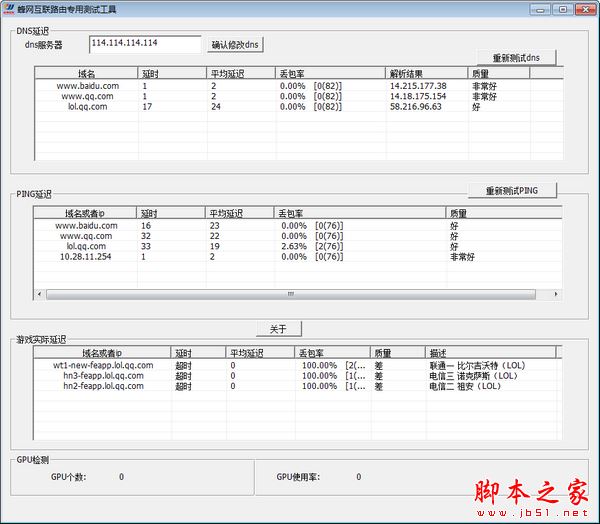Minimize the window
Image resolution: width=600 pixels, height=524 pixels.
point(540,9)
